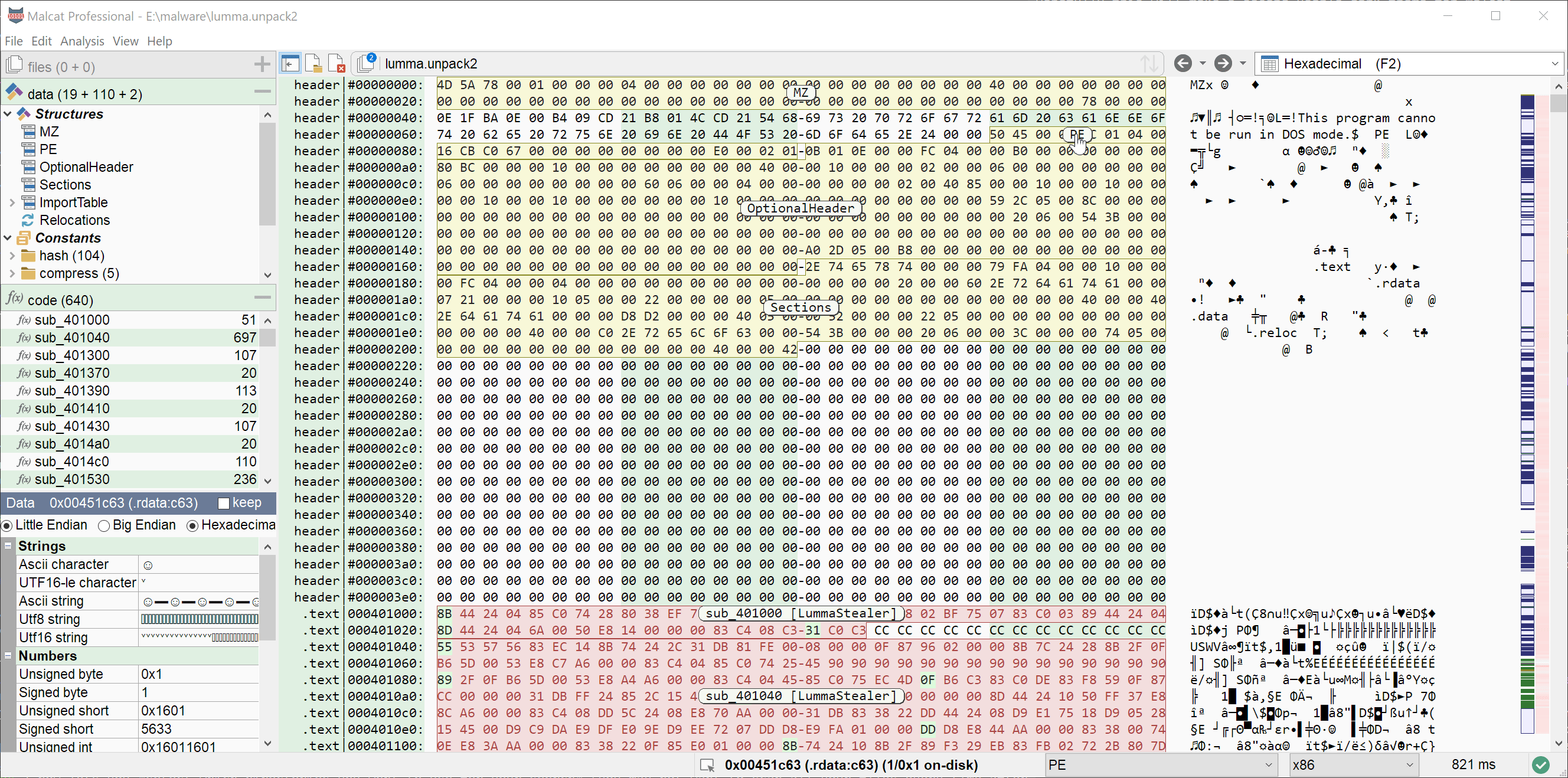Toggle the keep checkbox
The image size is (1568, 778).
click(x=223, y=503)
